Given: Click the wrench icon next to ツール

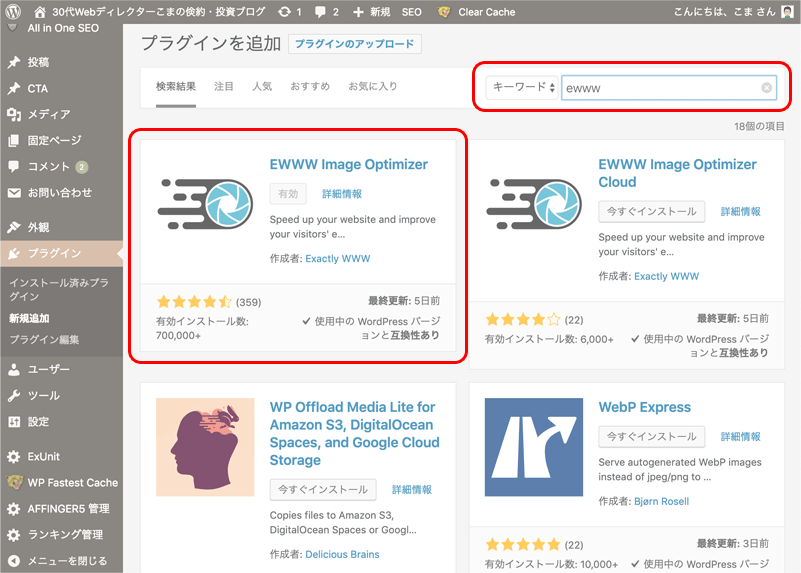Looking at the screenshot, I should (x=14, y=395).
